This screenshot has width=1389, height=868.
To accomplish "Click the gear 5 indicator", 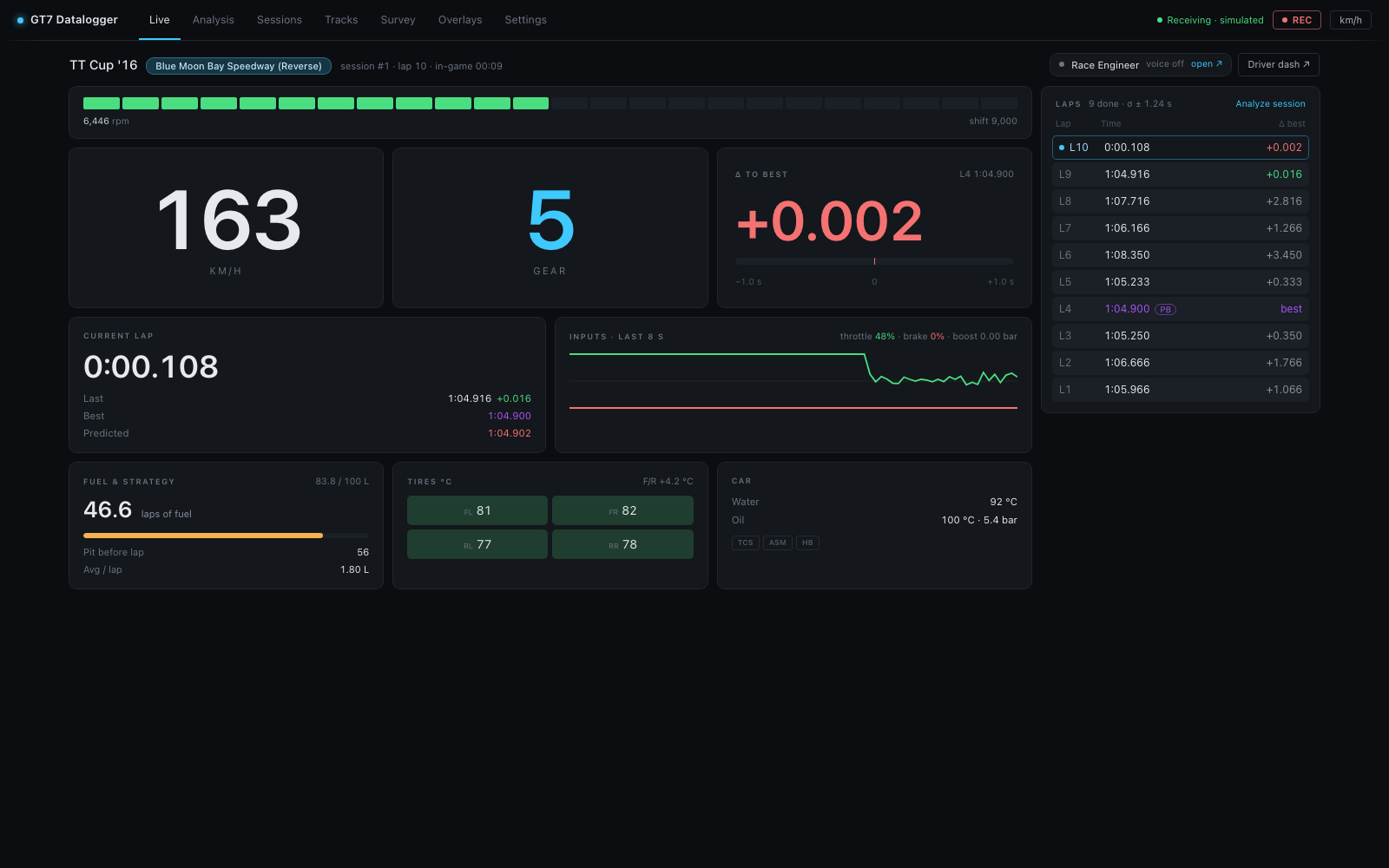I will click(x=550, y=220).
